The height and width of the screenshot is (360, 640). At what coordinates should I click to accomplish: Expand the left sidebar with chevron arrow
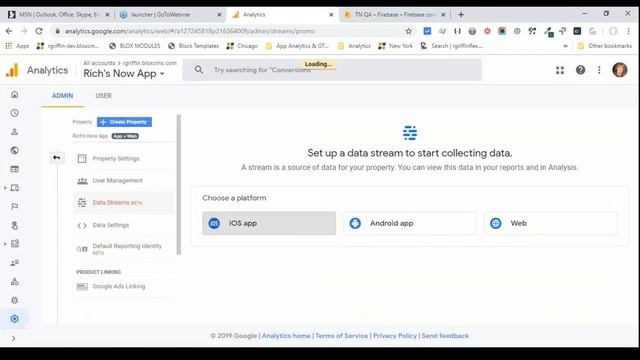[x=13, y=338]
